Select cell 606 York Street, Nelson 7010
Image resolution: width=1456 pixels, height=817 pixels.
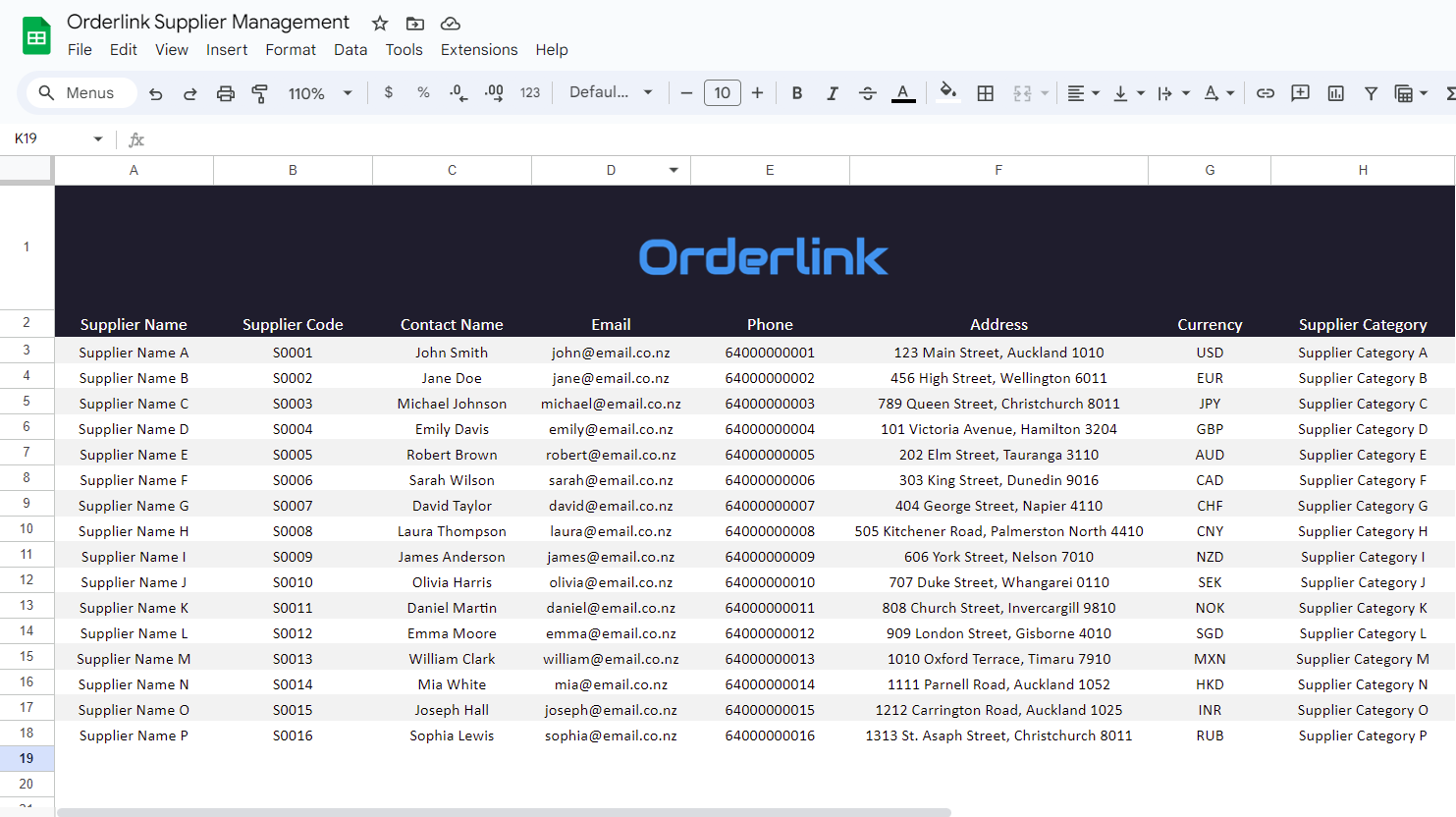click(x=998, y=557)
